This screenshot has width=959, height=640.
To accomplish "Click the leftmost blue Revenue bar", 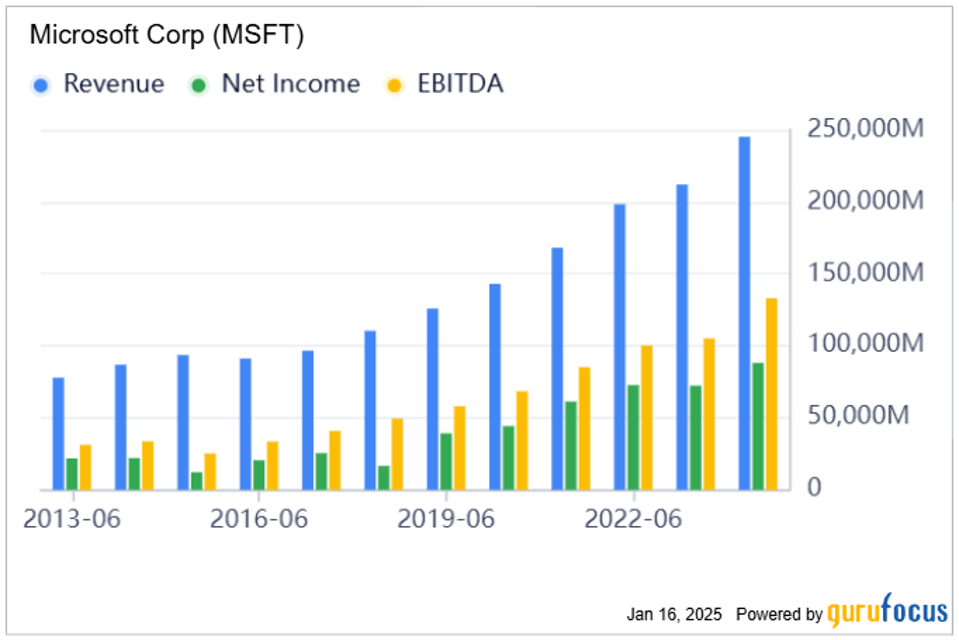I will (58, 433).
